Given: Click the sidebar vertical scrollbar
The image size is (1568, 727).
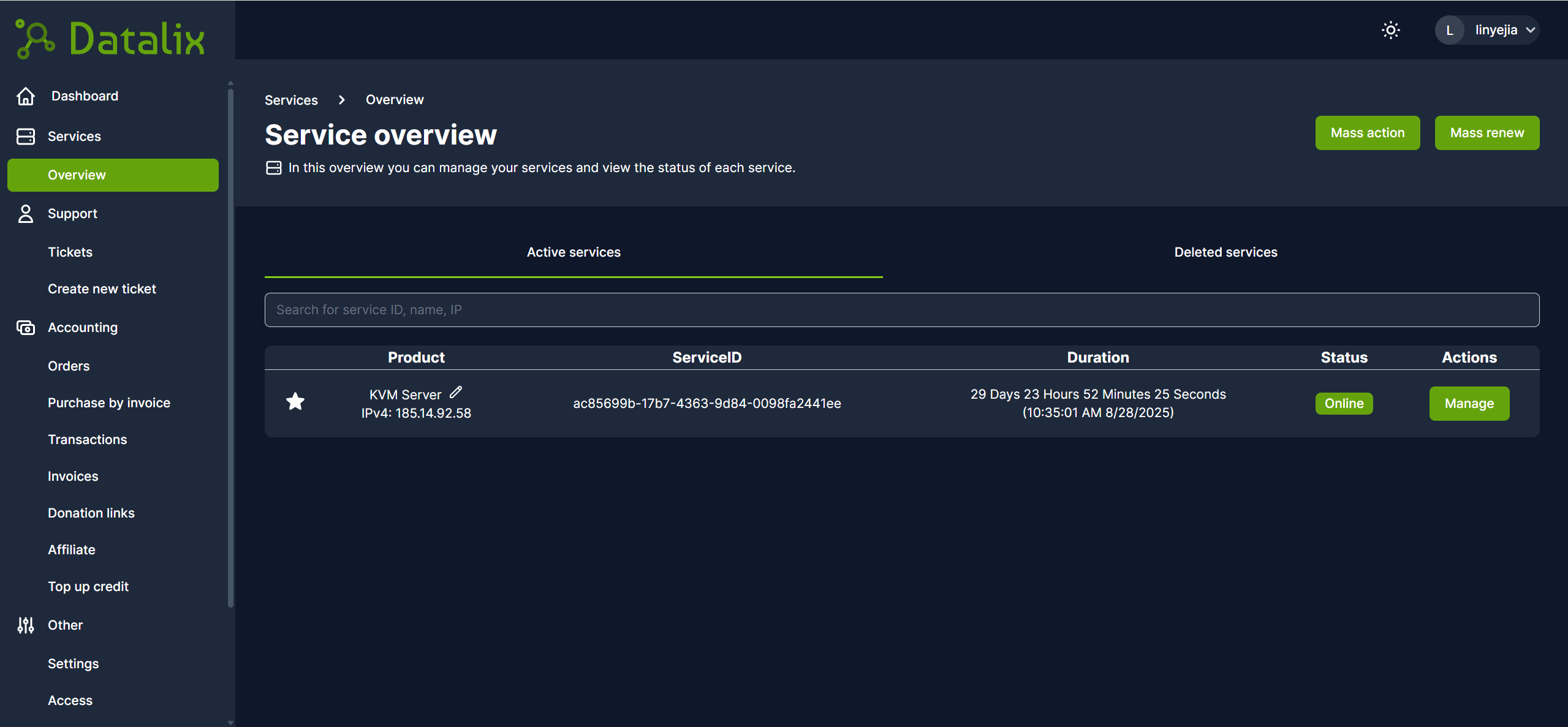Looking at the screenshot, I should [230, 348].
